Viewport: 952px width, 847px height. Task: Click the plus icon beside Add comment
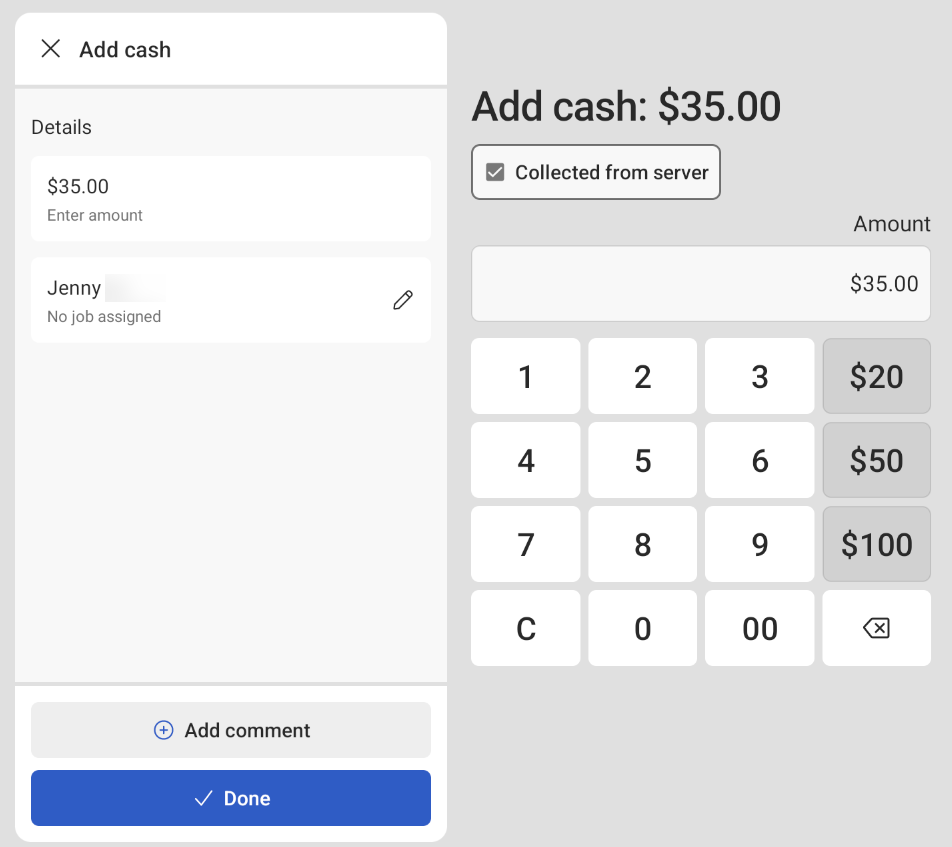point(163,730)
